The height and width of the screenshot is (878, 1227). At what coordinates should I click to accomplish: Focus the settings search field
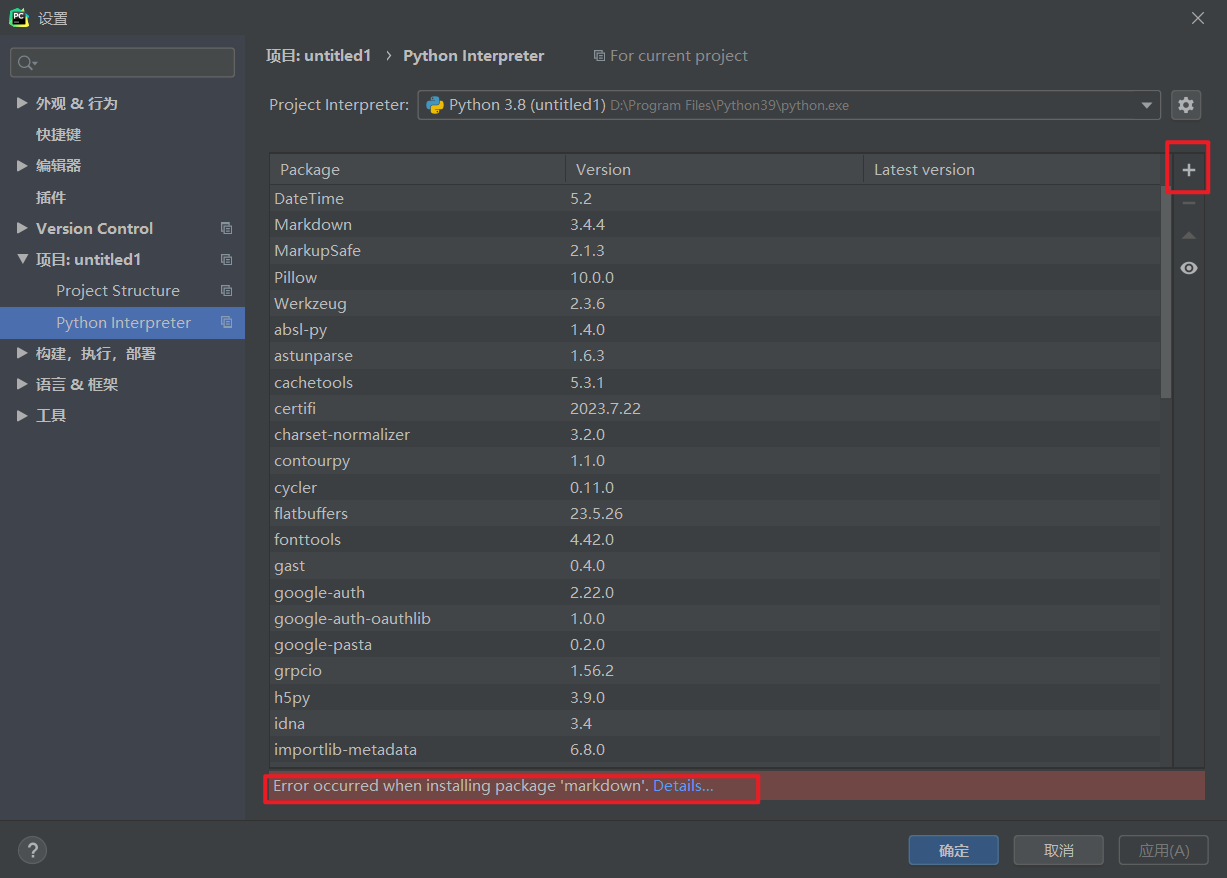pos(122,63)
